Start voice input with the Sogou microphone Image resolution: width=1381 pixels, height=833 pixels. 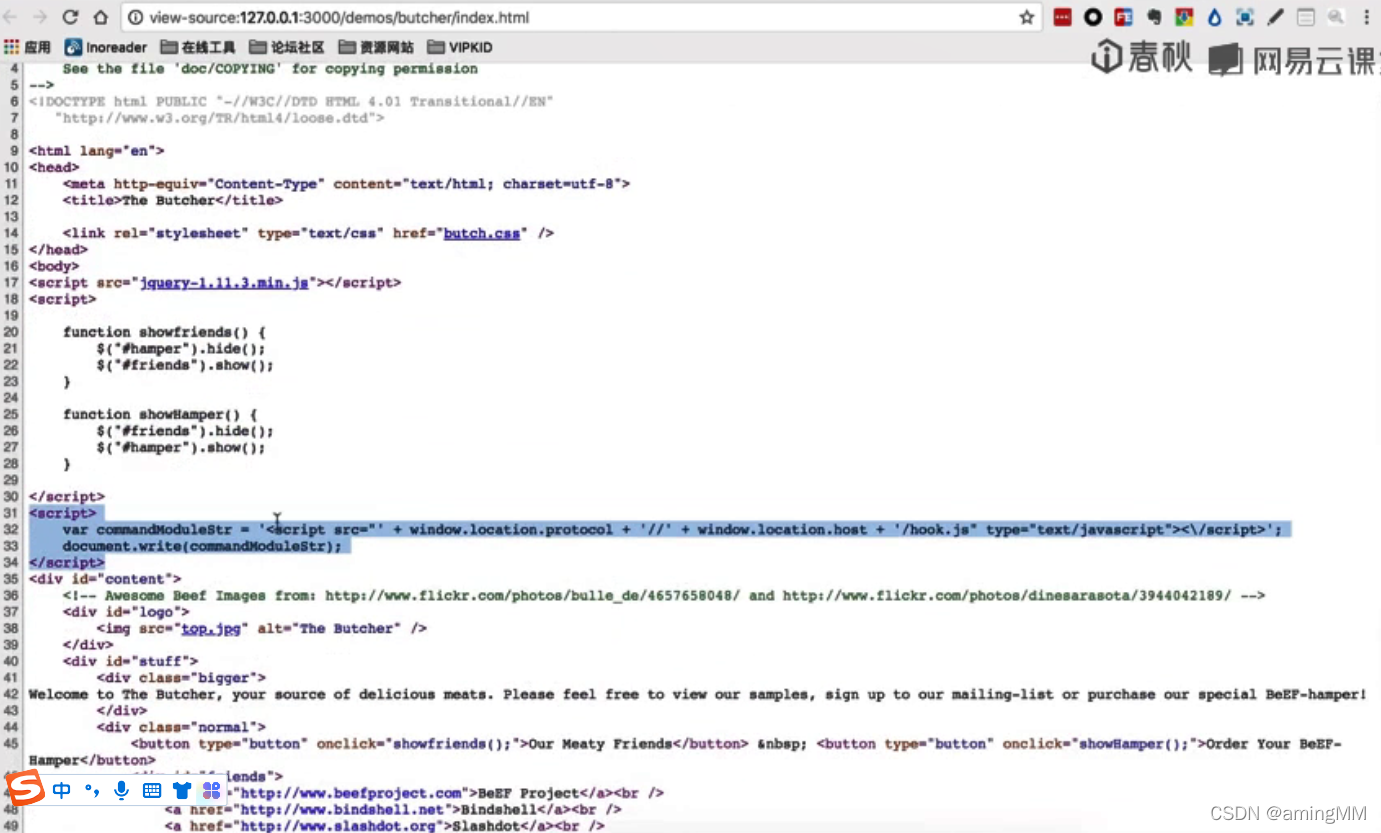[121, 790]
